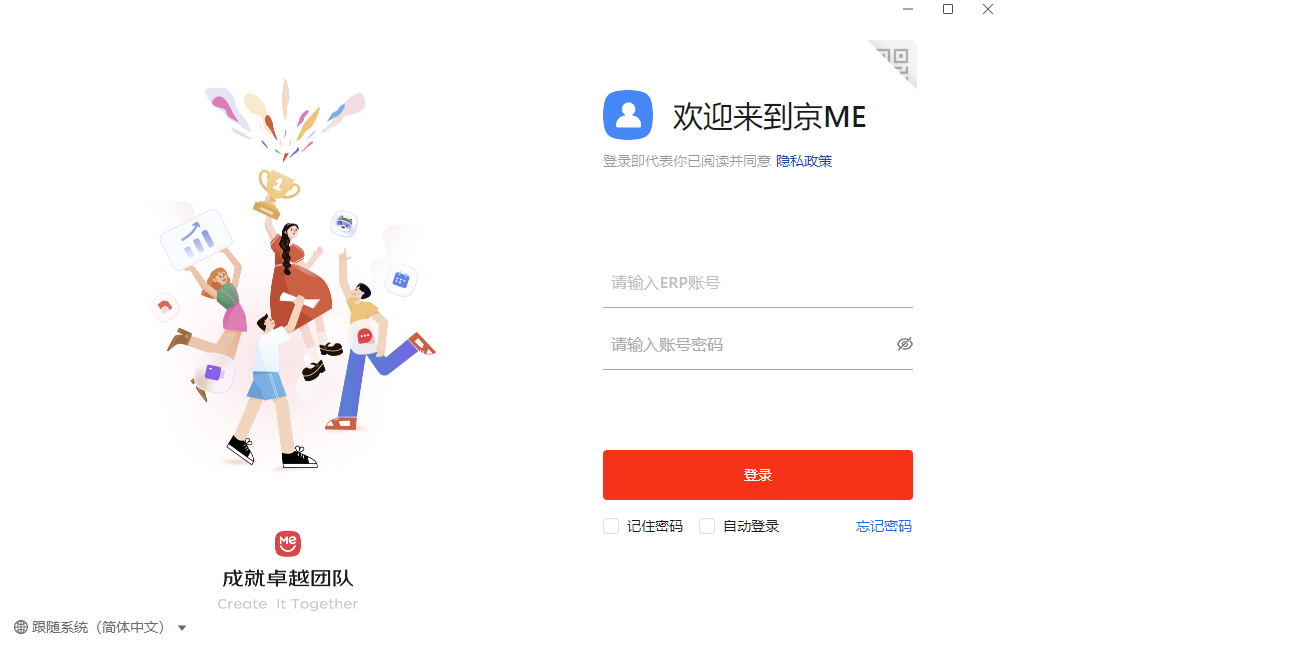Image resolution: width=1296 pixels, height=648 pixels.
Task: Open the 隐私政策 link
Action: coord(804,161)
